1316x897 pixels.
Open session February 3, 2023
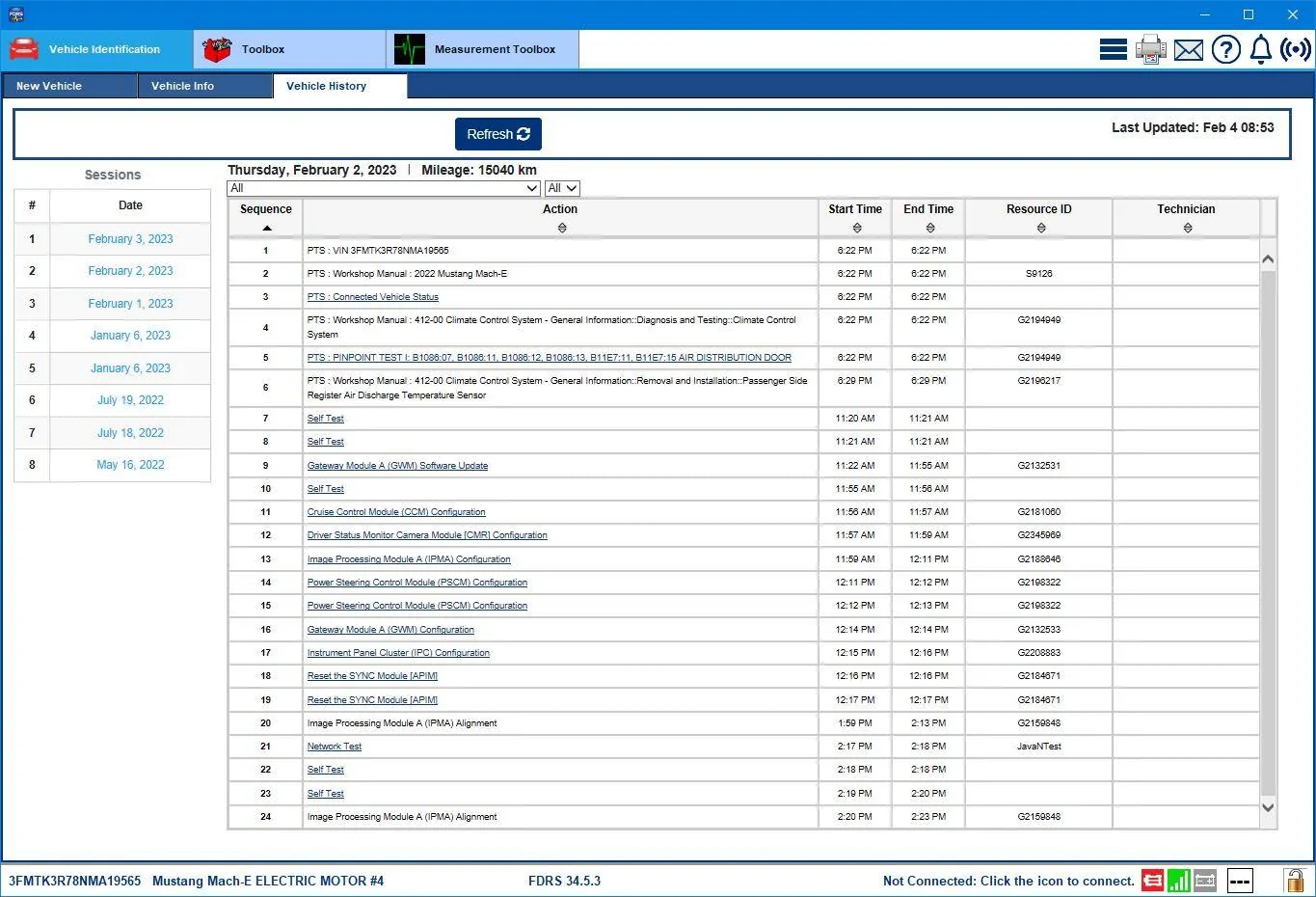[x=130, y=239]
